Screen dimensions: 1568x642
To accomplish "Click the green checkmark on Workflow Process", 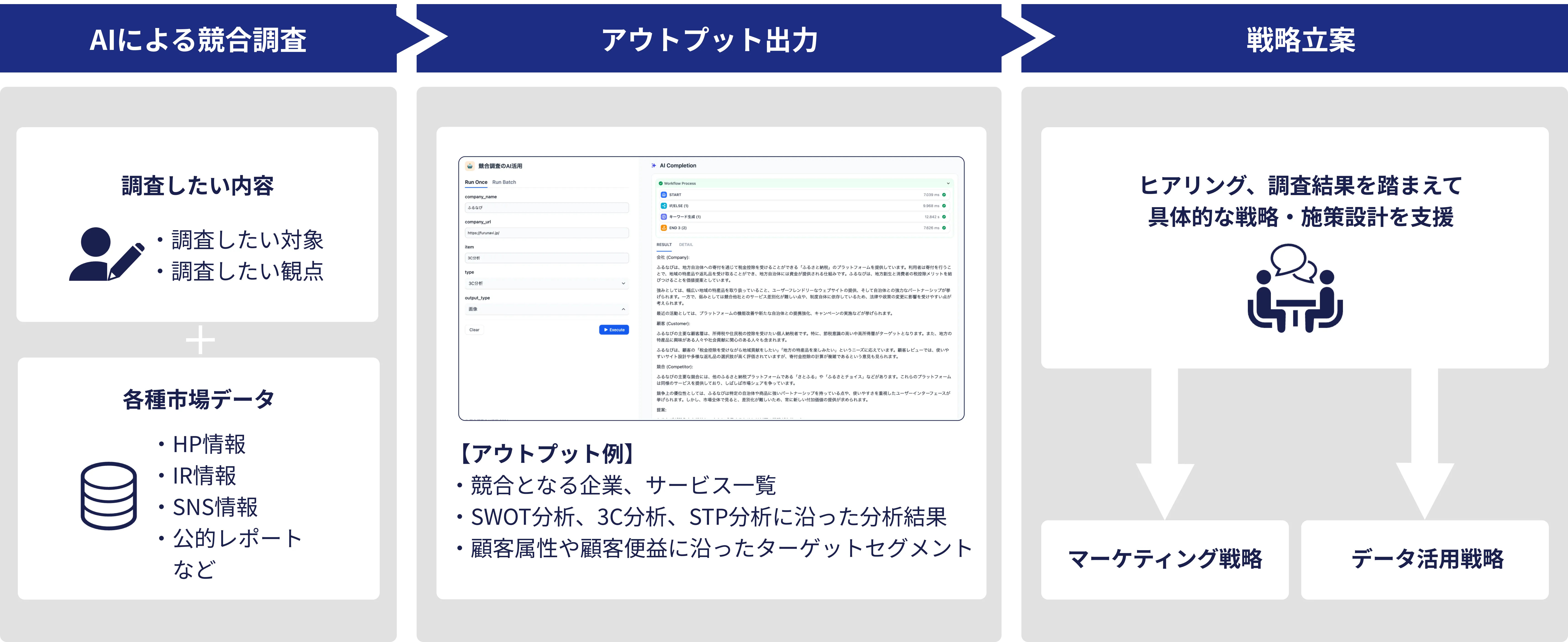I will [661, 183].
